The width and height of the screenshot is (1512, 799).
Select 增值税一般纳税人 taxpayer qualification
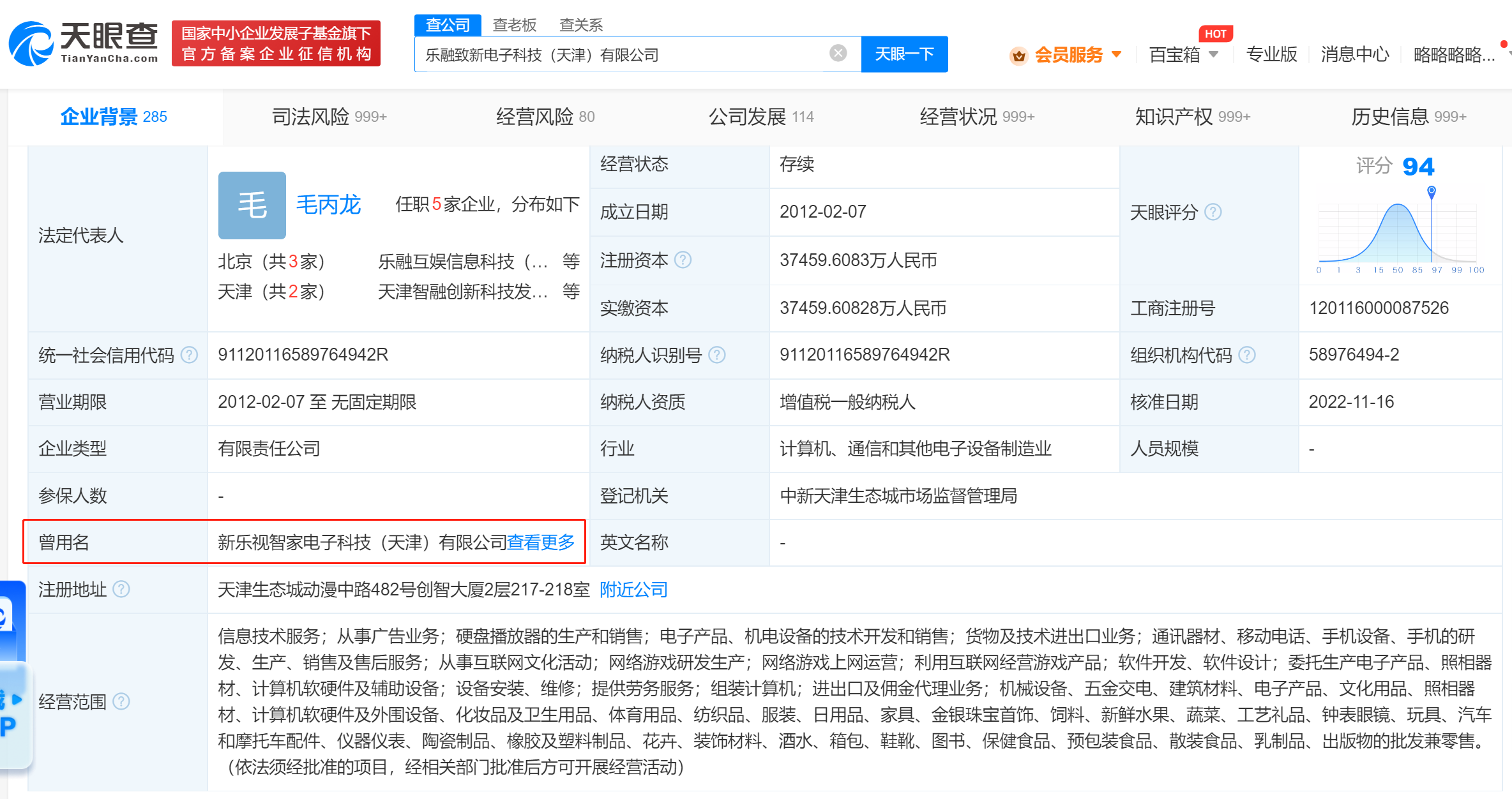pos(847,402)
